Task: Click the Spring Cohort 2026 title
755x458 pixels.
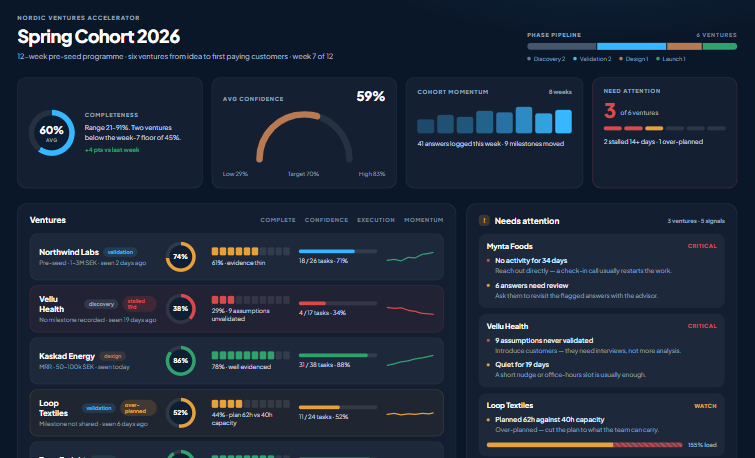Action: [x=98, y=37]
